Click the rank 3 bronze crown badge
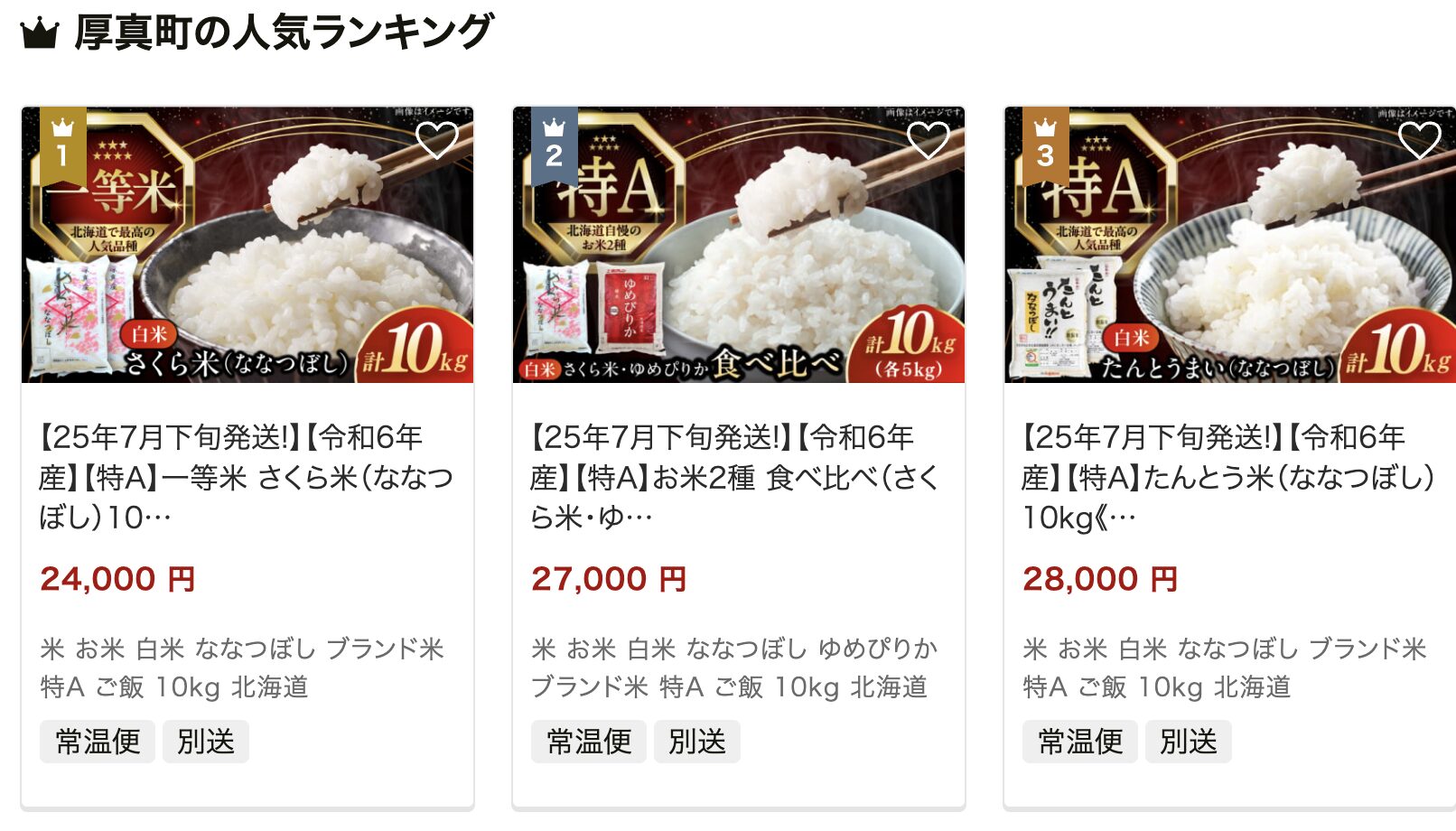The height and width of the screenshot is (831, 1456). [1046, 145]
